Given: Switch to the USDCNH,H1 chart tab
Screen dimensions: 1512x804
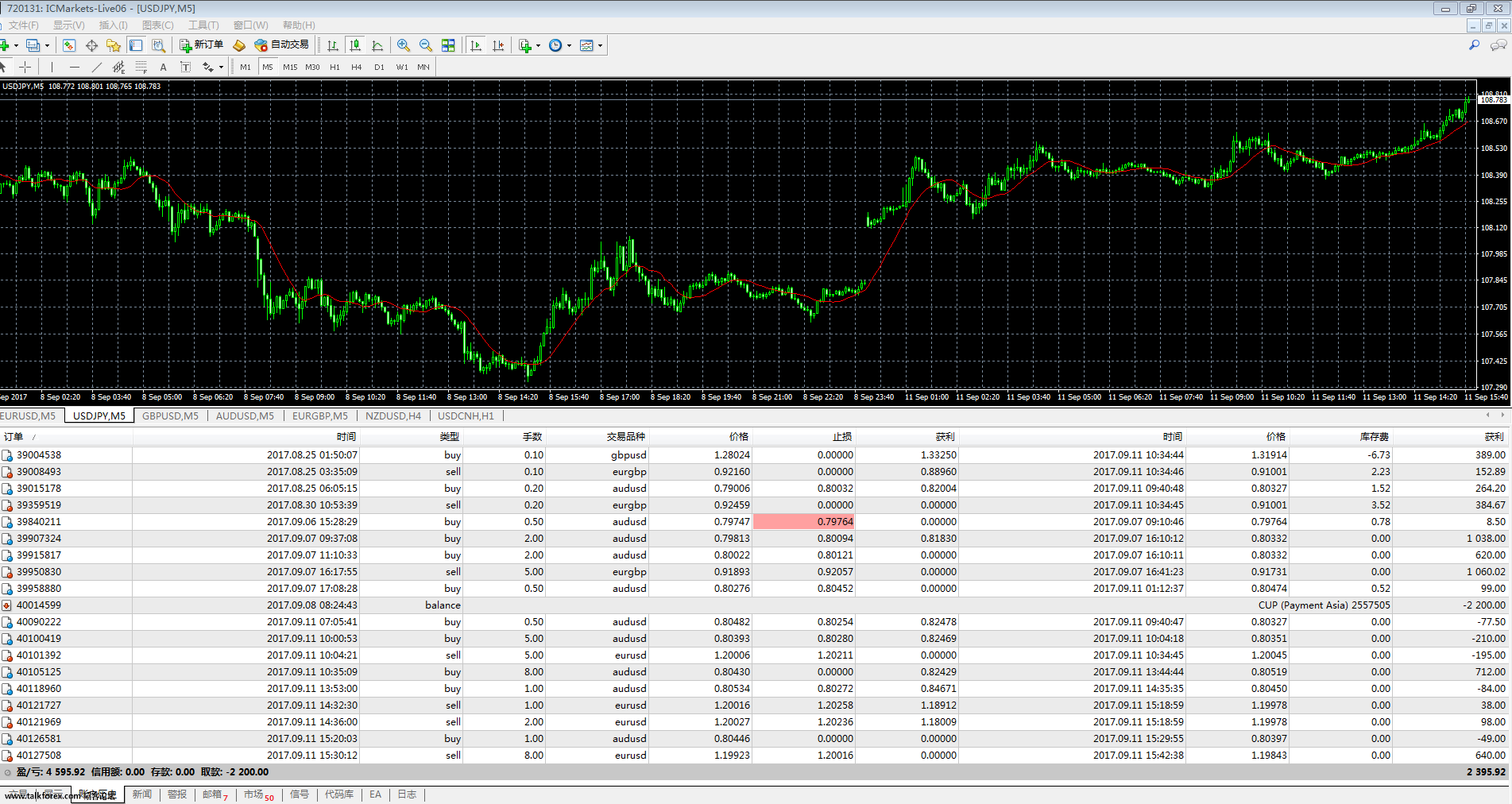Looking at the screenshot, I should point(466,416).
